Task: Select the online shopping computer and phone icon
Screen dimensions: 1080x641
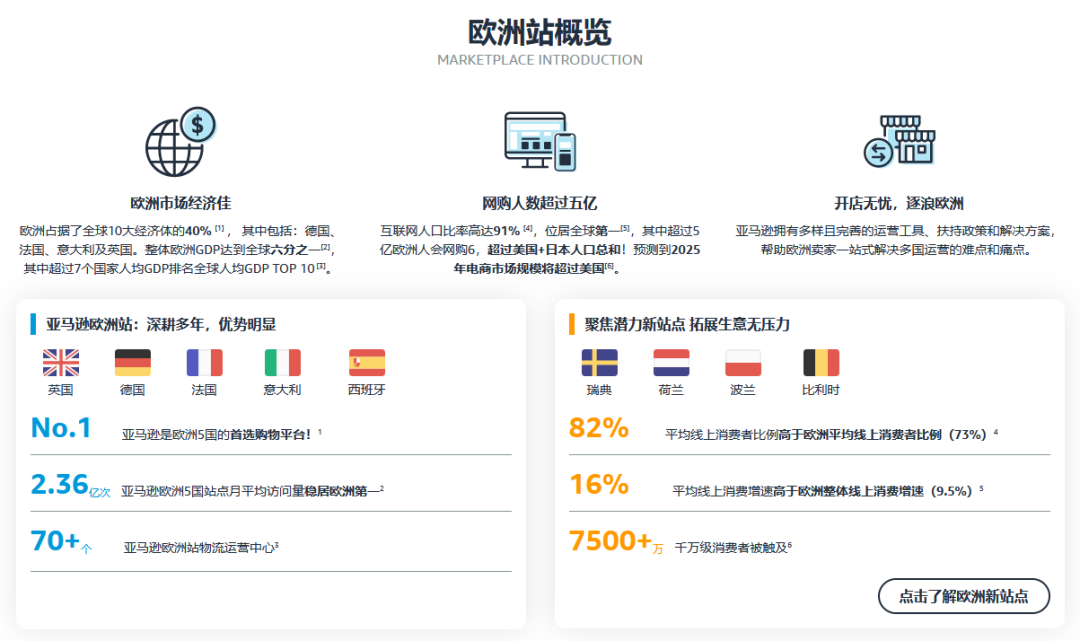Action: [x=540, y=140]
